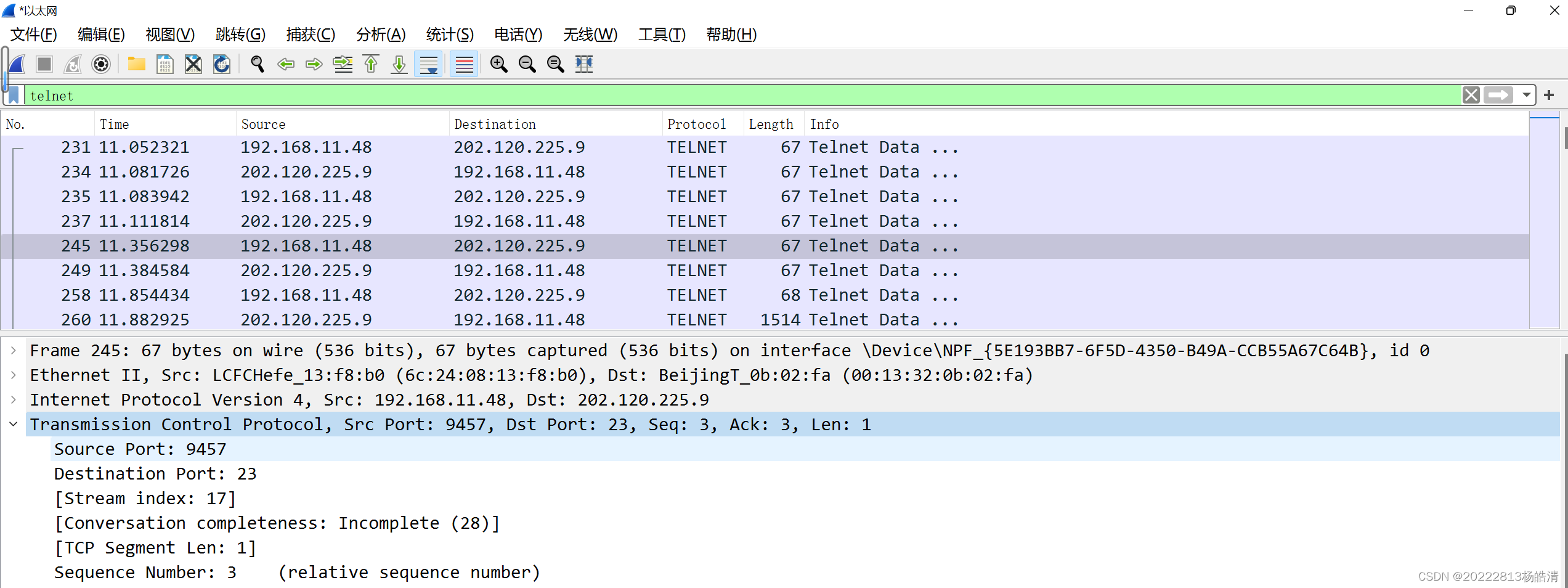
Task: Open capture options gear icon
Action: [x=101, y=64]
